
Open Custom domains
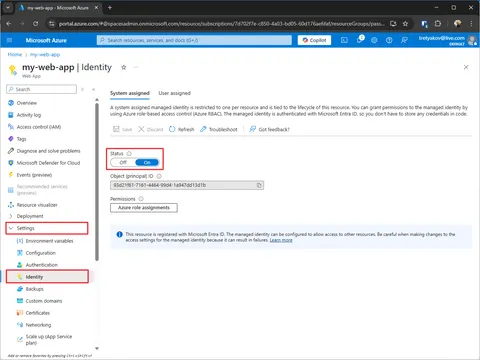pos(44,301)
